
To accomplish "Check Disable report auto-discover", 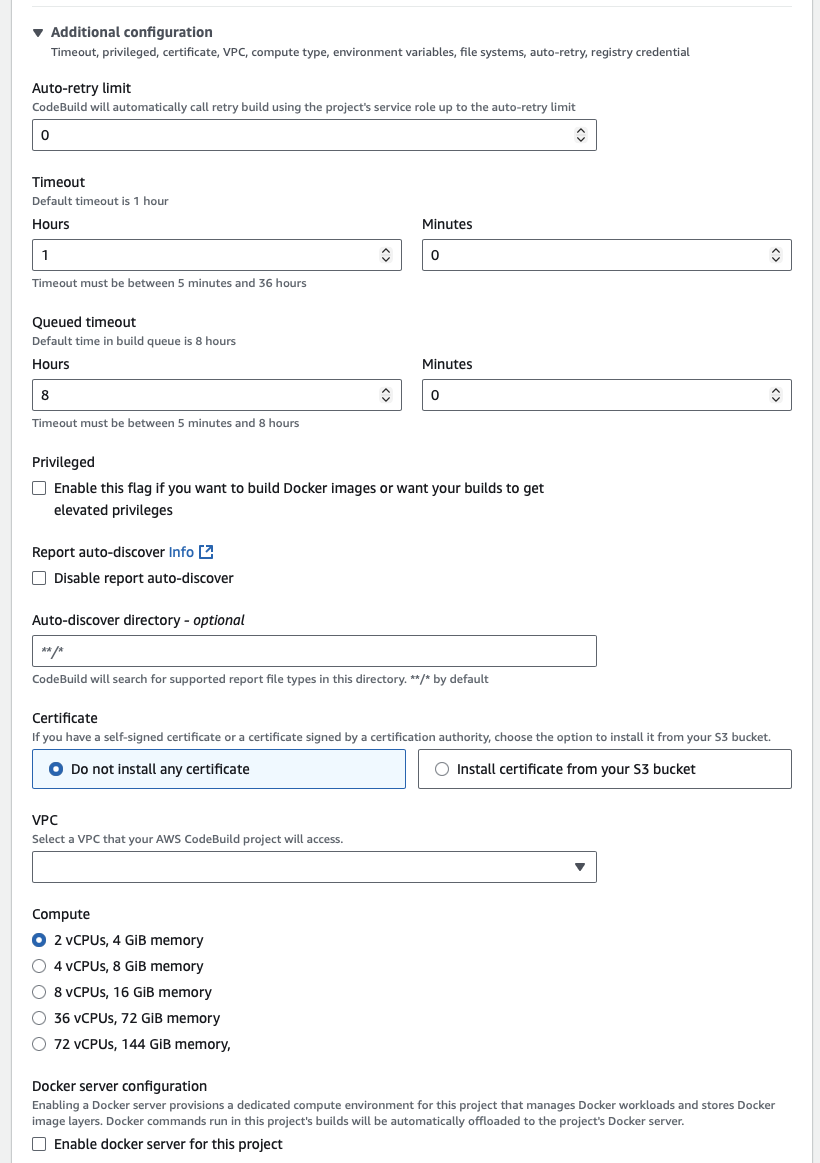I will point(39,578).
